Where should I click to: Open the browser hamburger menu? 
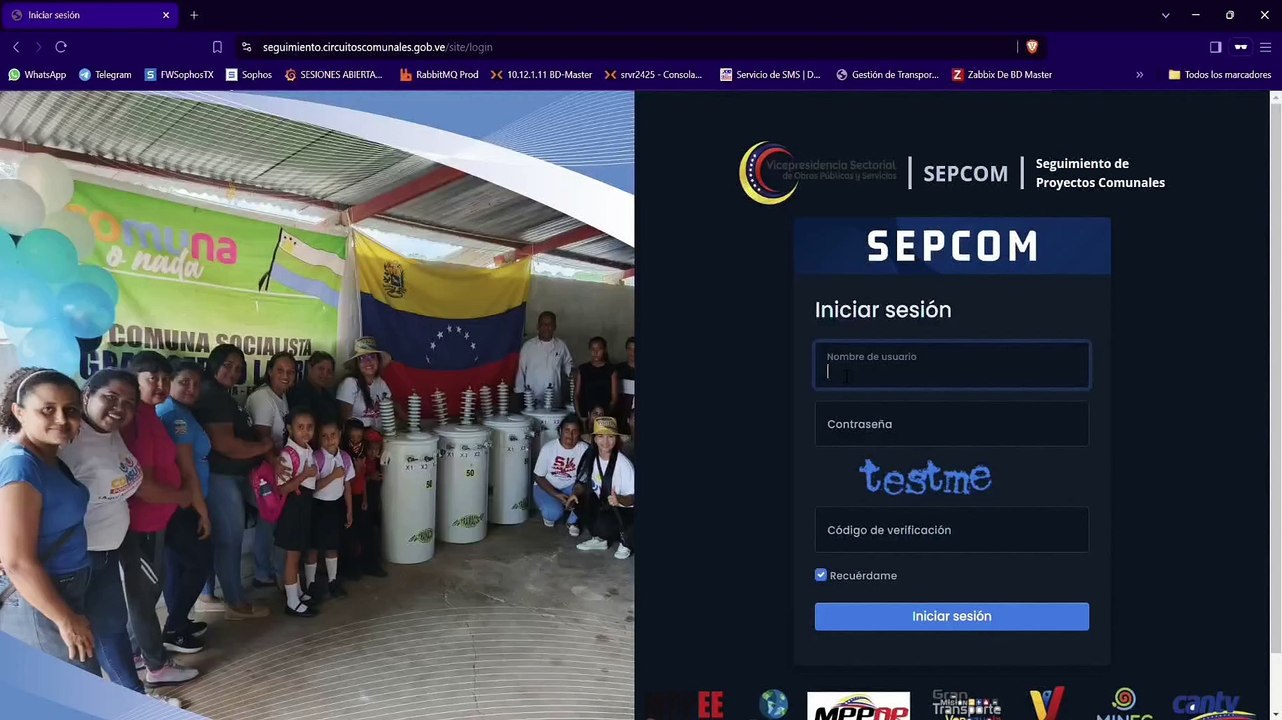[1265, 47]
